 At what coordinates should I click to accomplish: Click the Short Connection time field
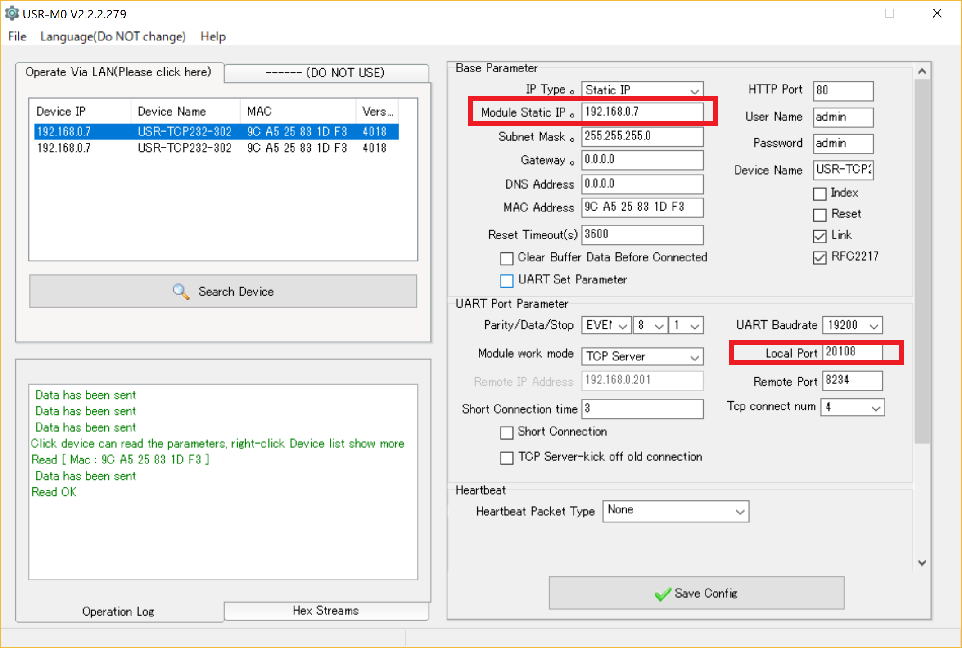(x=642, y=409)
